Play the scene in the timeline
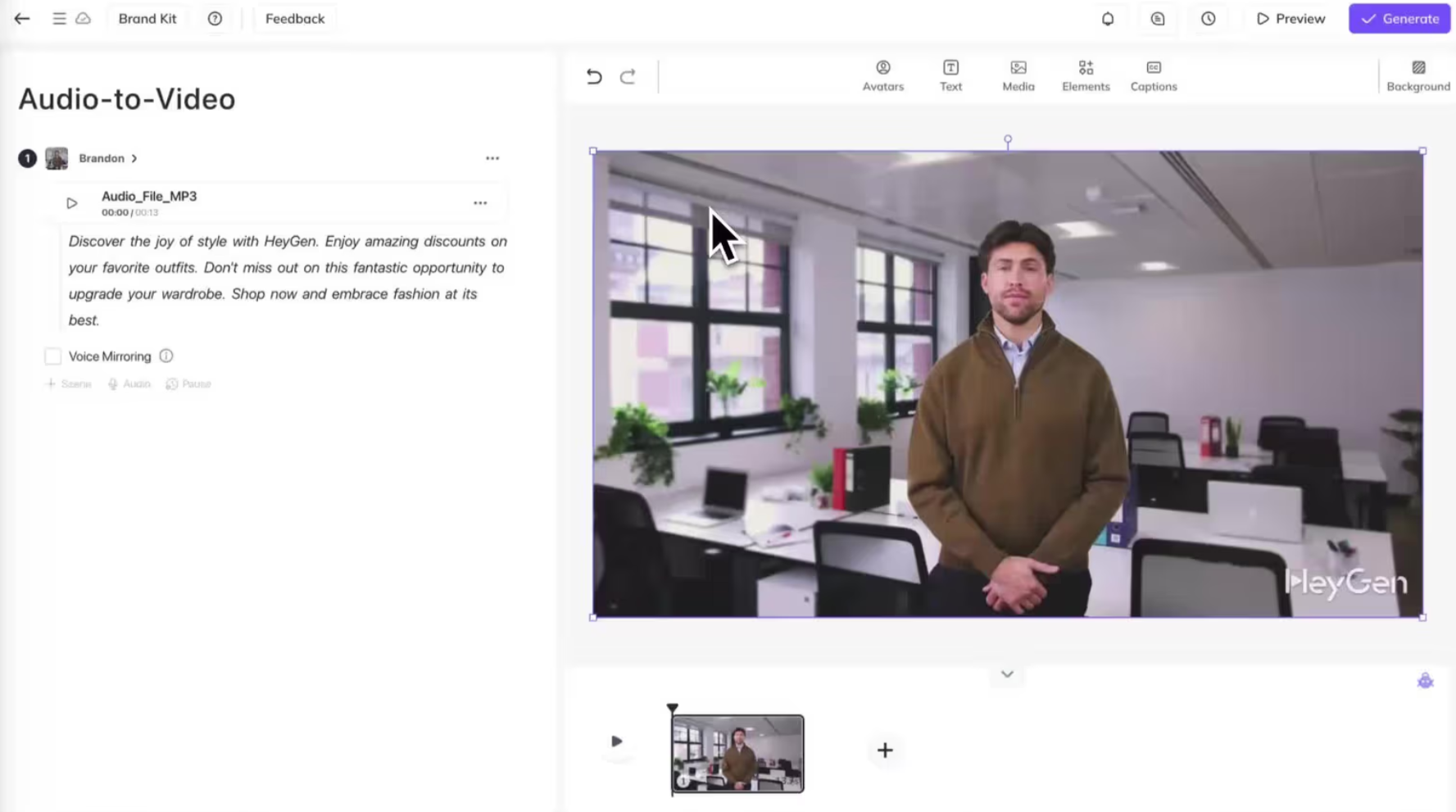 click(617, 742)
